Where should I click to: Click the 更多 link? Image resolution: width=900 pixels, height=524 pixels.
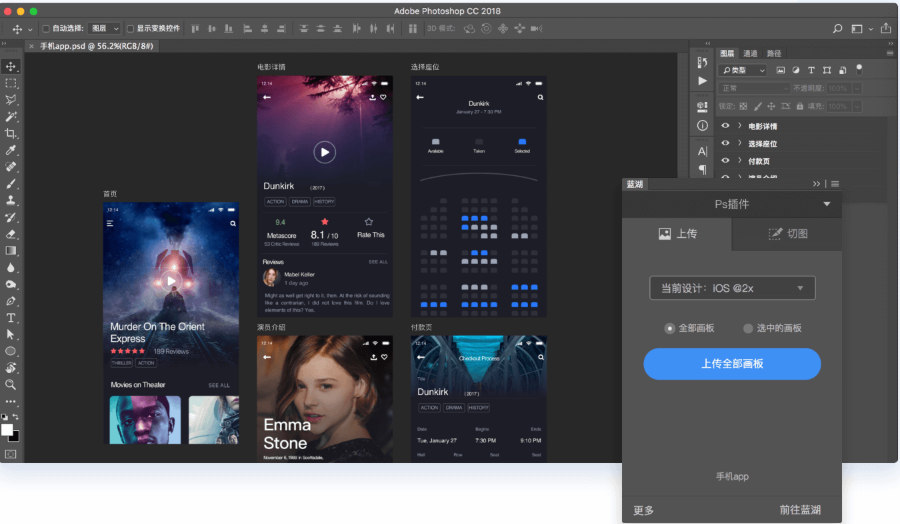point(643,510)
